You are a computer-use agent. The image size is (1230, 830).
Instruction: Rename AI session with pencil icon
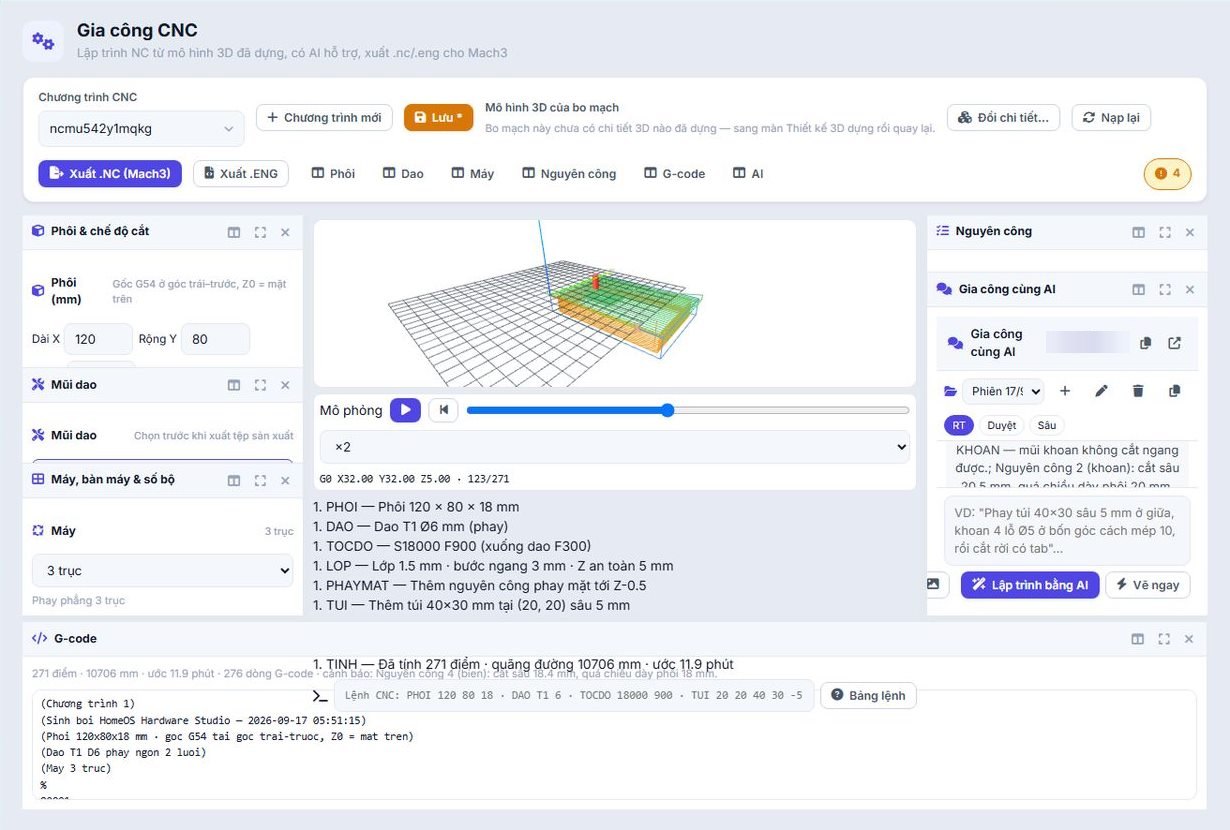(1102, 391)
